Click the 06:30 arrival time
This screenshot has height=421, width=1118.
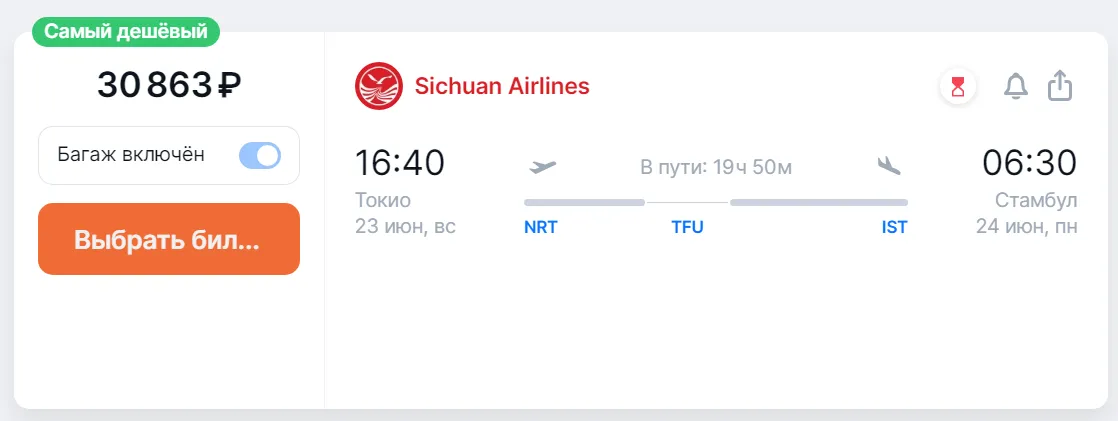1029,162
